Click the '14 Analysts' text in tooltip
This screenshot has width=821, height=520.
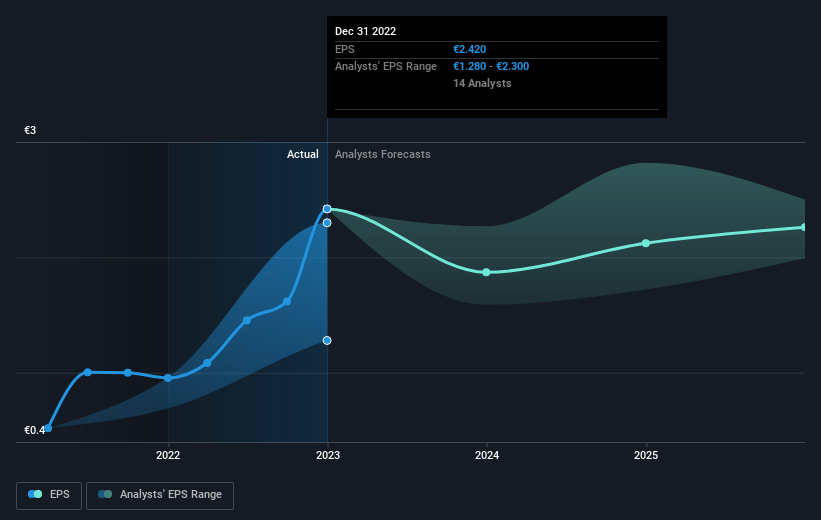coord(482,83)
